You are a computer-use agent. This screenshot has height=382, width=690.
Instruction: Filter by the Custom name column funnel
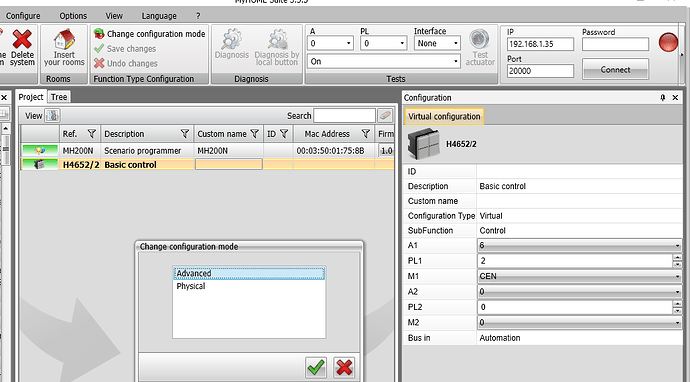click(254, 133)
